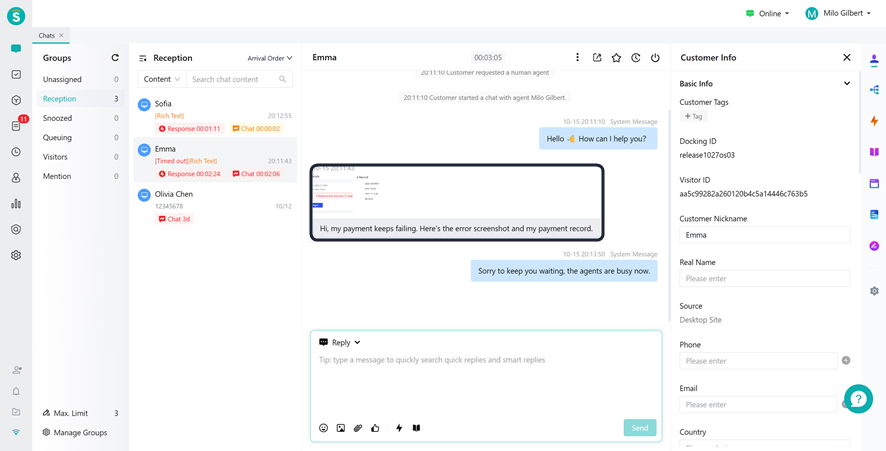Click the Email input field
Screen dimensions: 886x451
[x=758, y=404]
